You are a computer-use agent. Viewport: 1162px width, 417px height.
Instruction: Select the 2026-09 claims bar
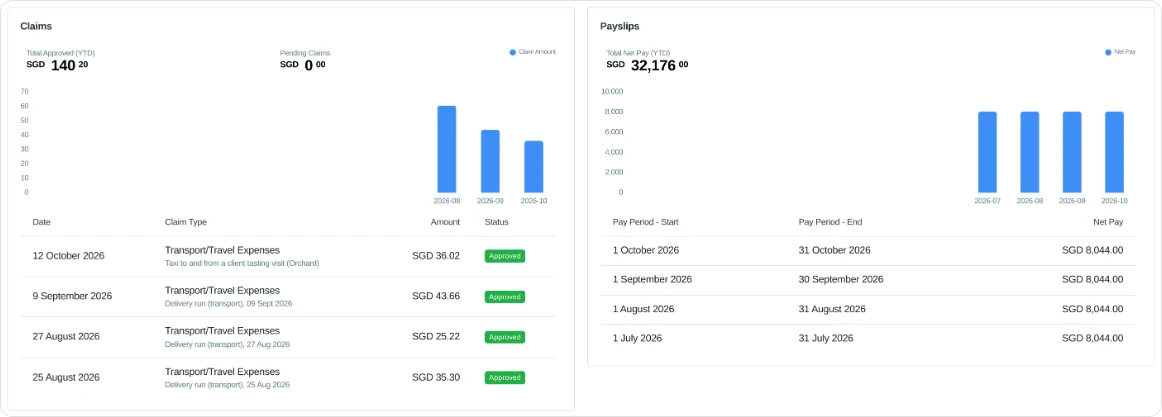pyautogui.click(x=490, y=161)
